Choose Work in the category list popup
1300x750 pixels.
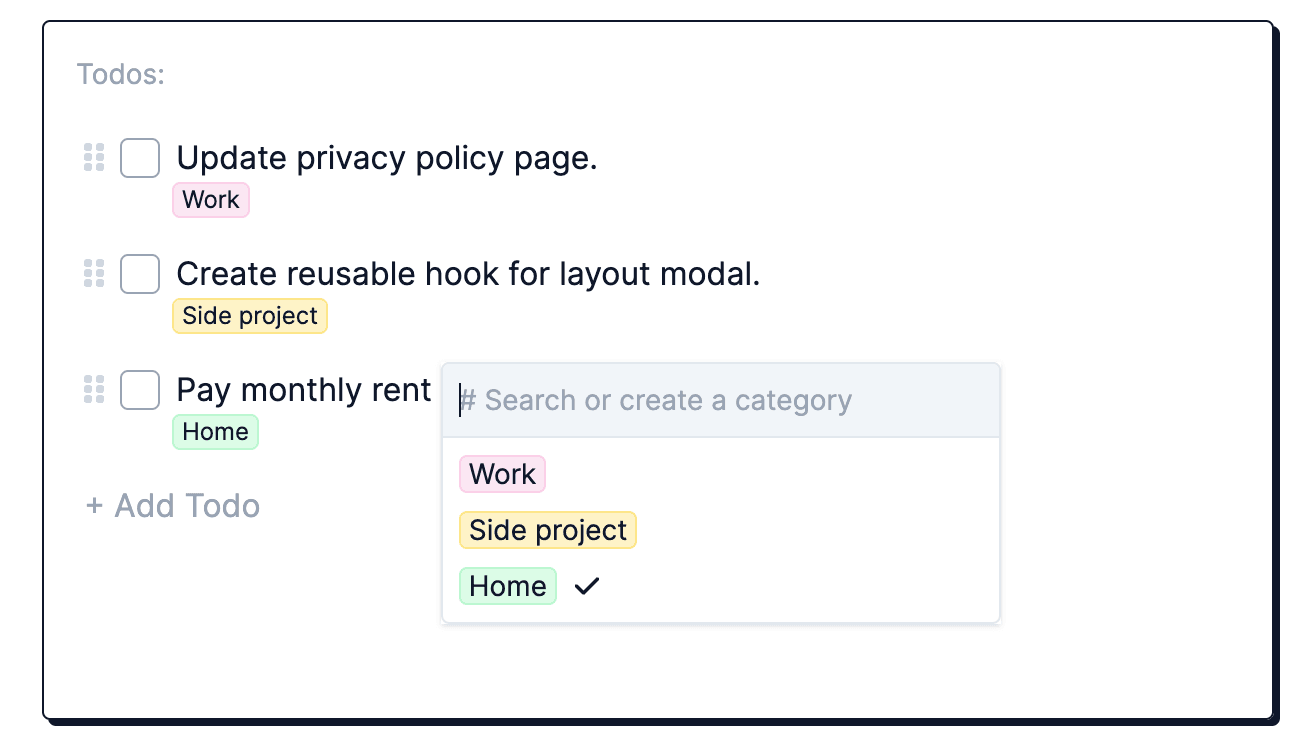tap(503, 474)
